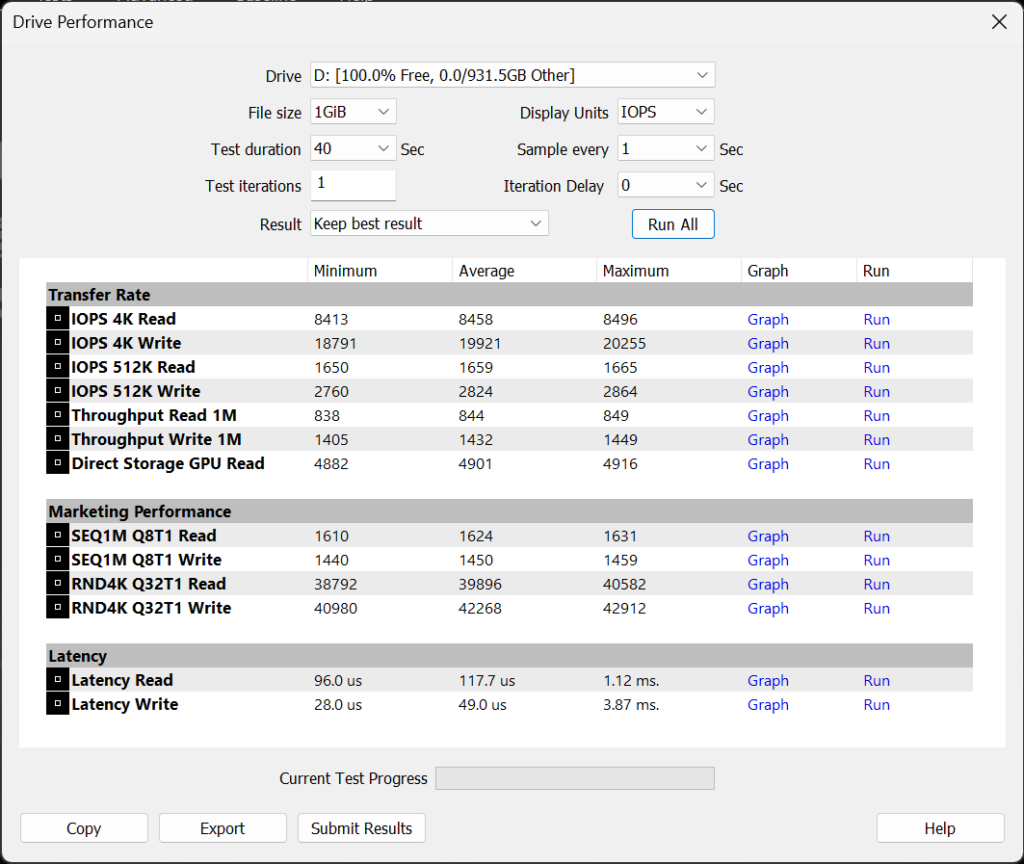Click the icon beside Throughput Read 1M
The width and height of the screenshot is (1024, 864).
point(57,415)
